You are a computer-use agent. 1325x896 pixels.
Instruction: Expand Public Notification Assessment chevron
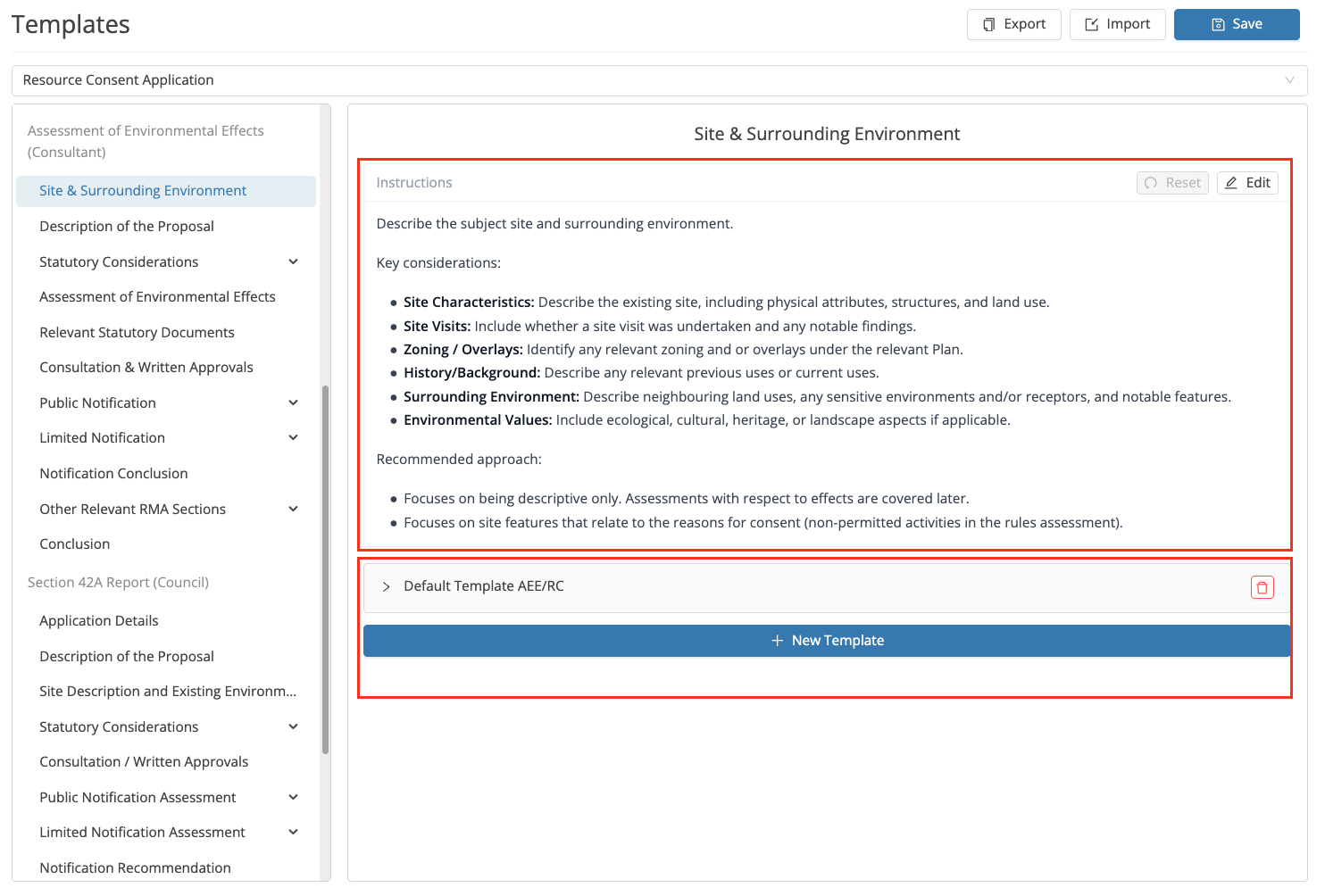point(294,797)
